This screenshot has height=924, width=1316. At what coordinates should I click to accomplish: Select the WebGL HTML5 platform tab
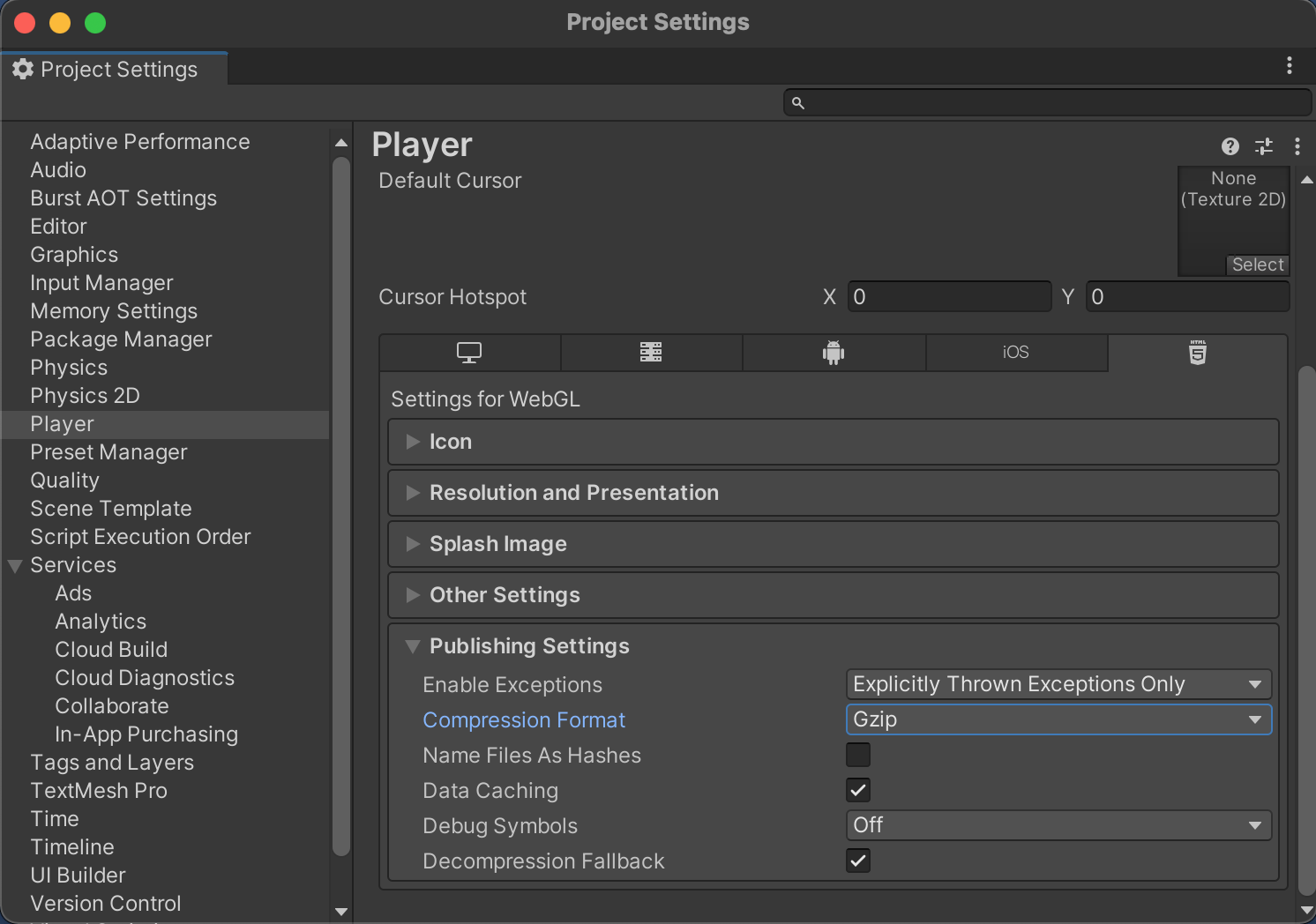point(1197,353)
